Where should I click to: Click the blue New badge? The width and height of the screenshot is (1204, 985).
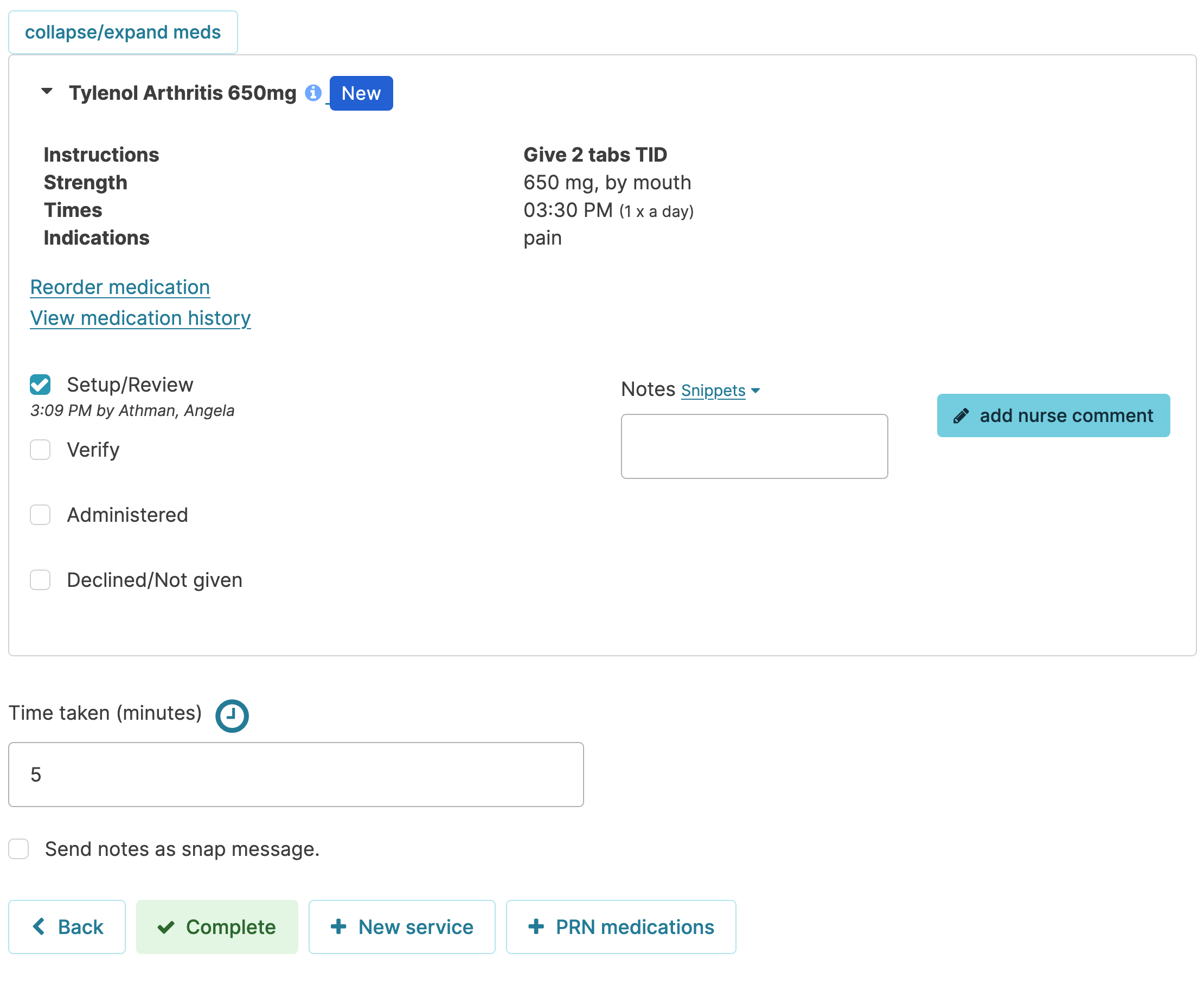[361, 93]
